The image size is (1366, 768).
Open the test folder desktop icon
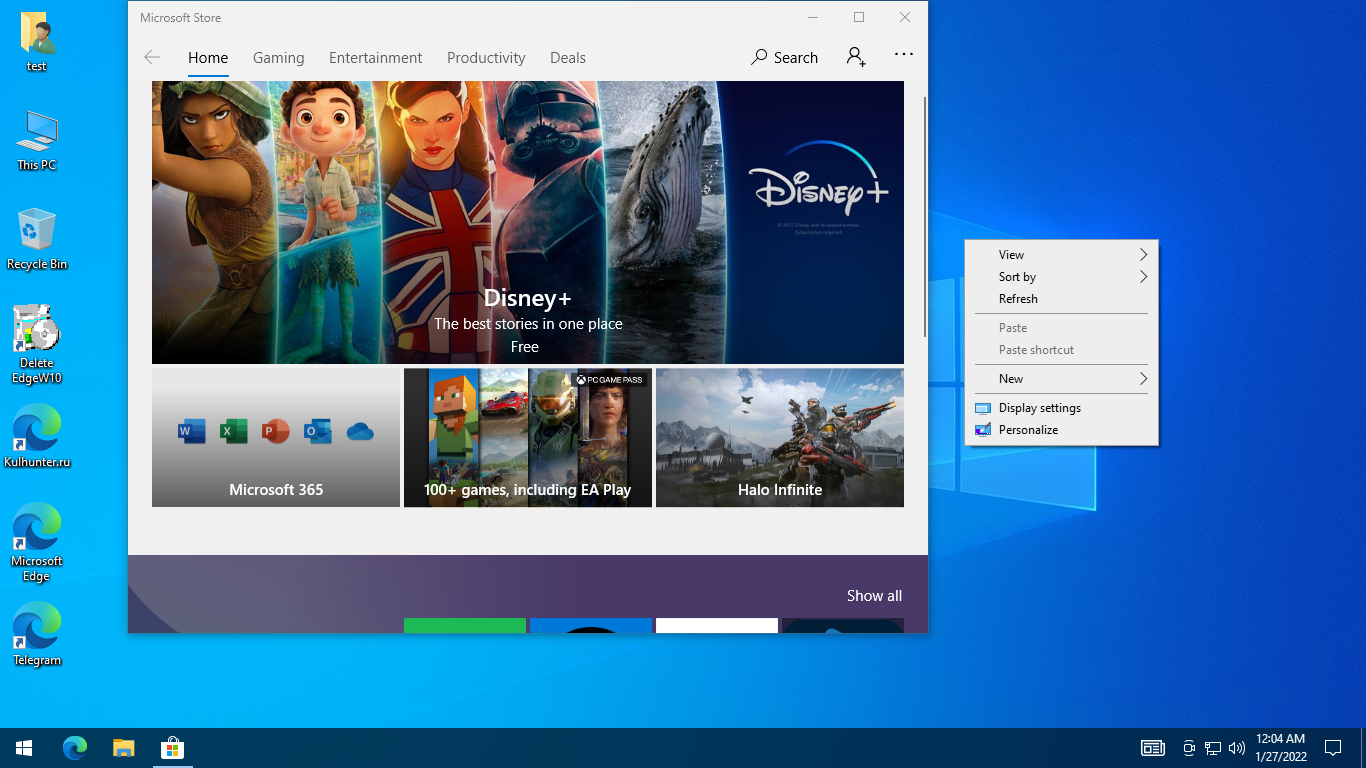tap(37, 43)
